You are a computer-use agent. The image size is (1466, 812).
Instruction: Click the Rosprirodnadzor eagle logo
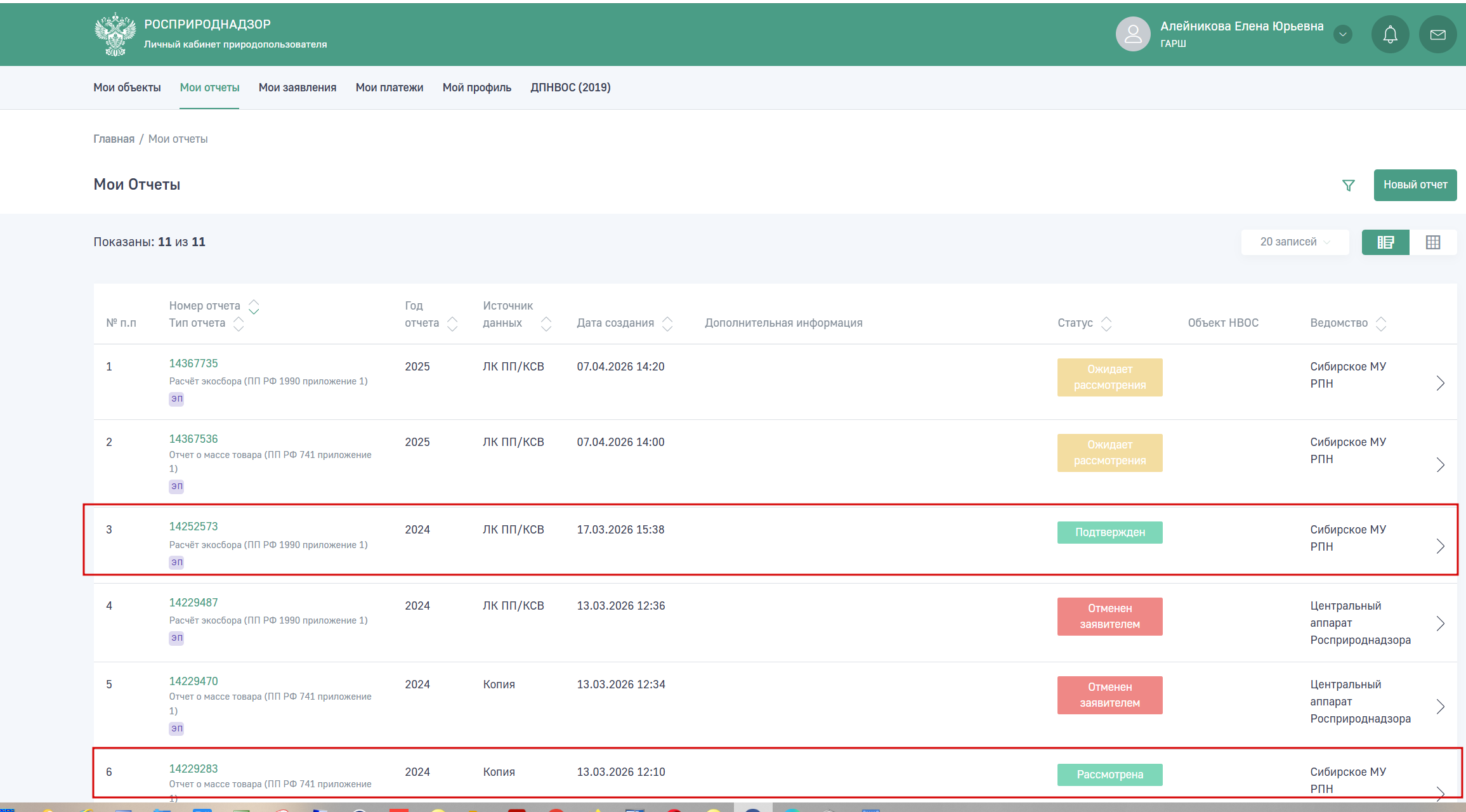tap(115, 34)
